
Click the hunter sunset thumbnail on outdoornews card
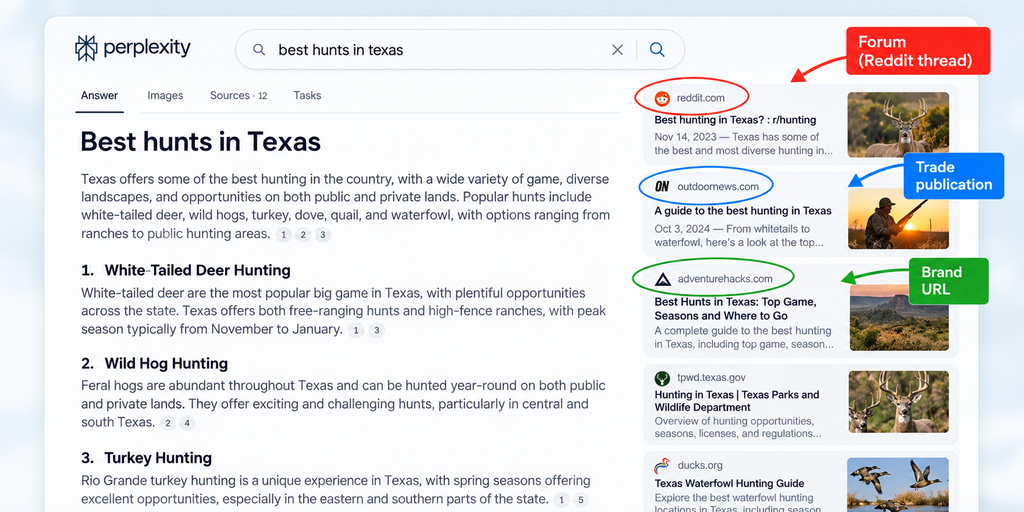click(898, 218)
